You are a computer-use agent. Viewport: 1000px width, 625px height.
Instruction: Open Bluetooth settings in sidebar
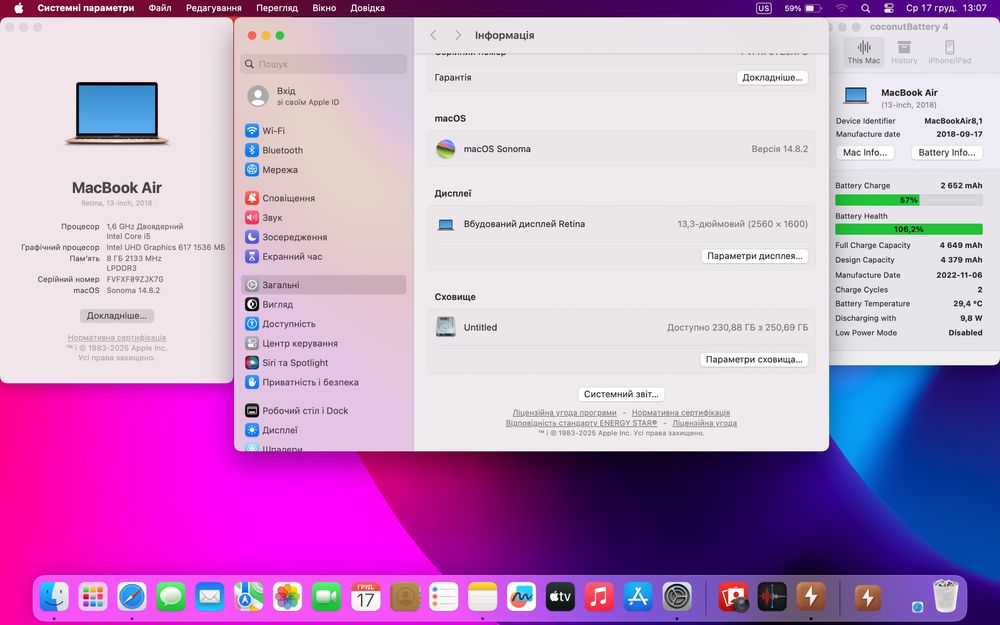pyautogui.click(x=324, y=151)
